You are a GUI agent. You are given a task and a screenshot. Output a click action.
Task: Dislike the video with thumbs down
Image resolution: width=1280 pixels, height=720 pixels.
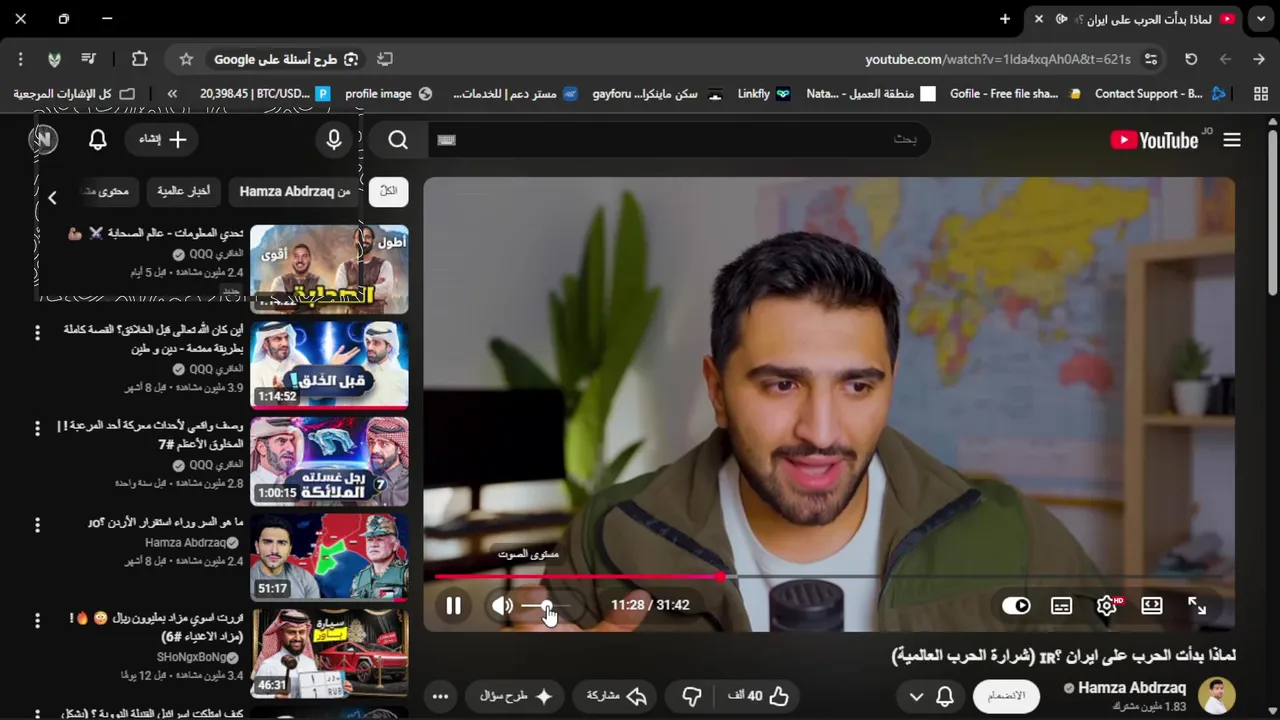click(692, 696)
